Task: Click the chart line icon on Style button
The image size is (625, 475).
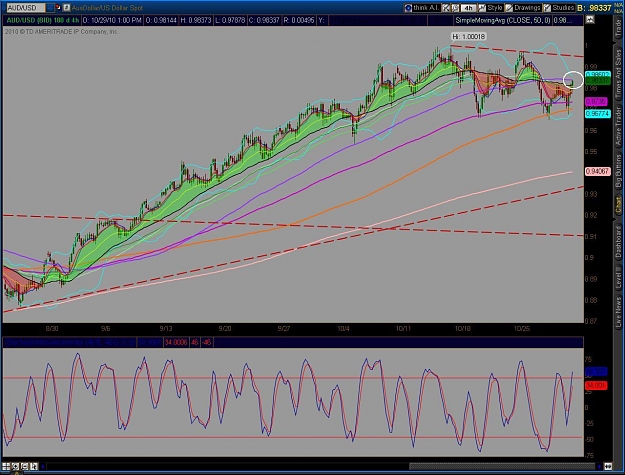Action: (x=482, y=8)
